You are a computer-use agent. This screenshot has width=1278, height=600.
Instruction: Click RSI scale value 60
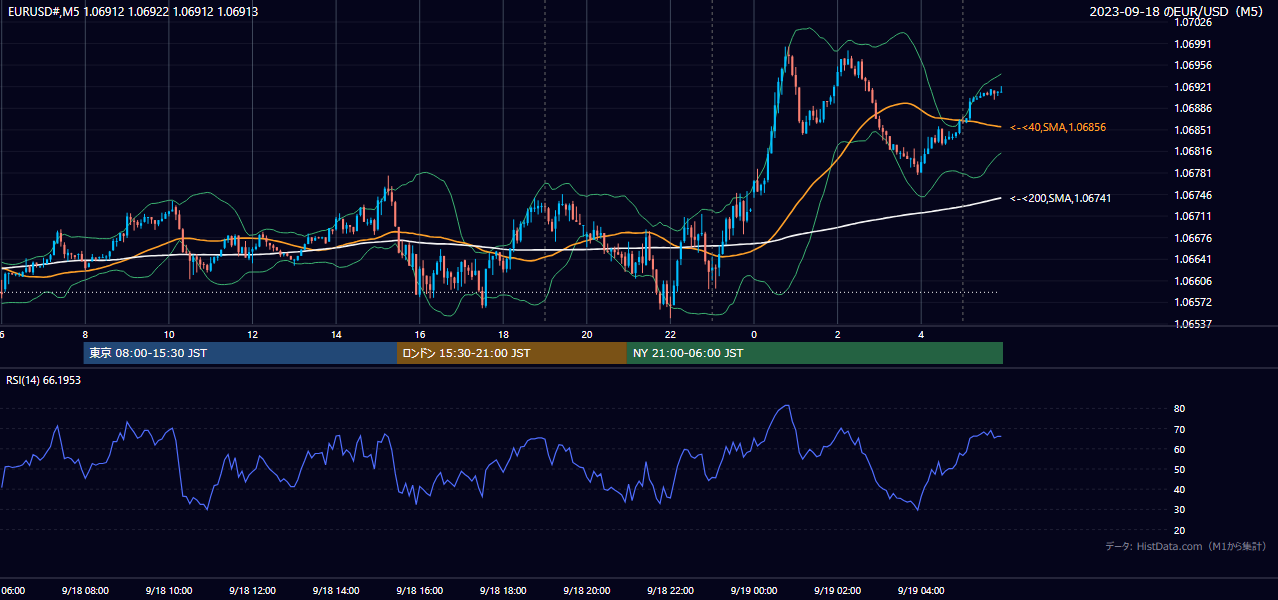coord(1179,449)
